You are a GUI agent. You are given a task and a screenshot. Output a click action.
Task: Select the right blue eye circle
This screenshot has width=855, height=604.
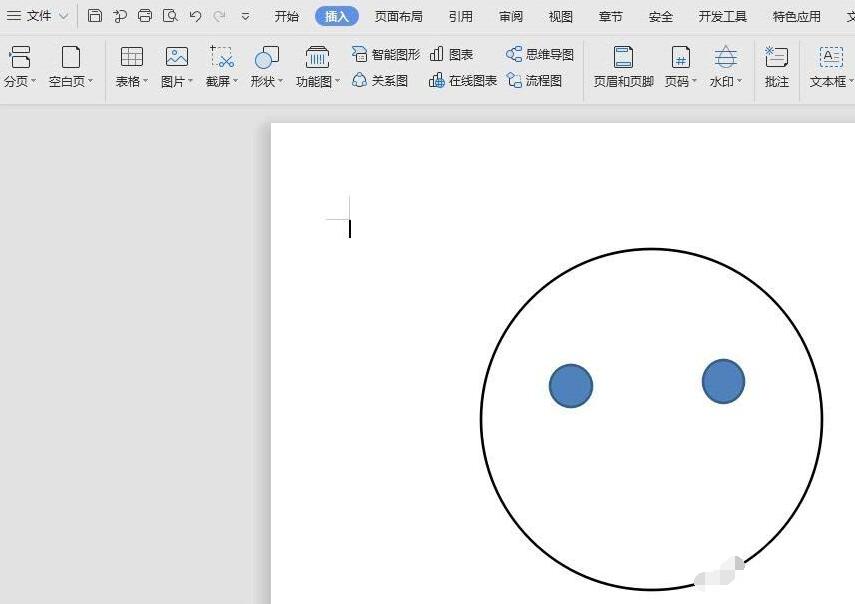point(724,381)
